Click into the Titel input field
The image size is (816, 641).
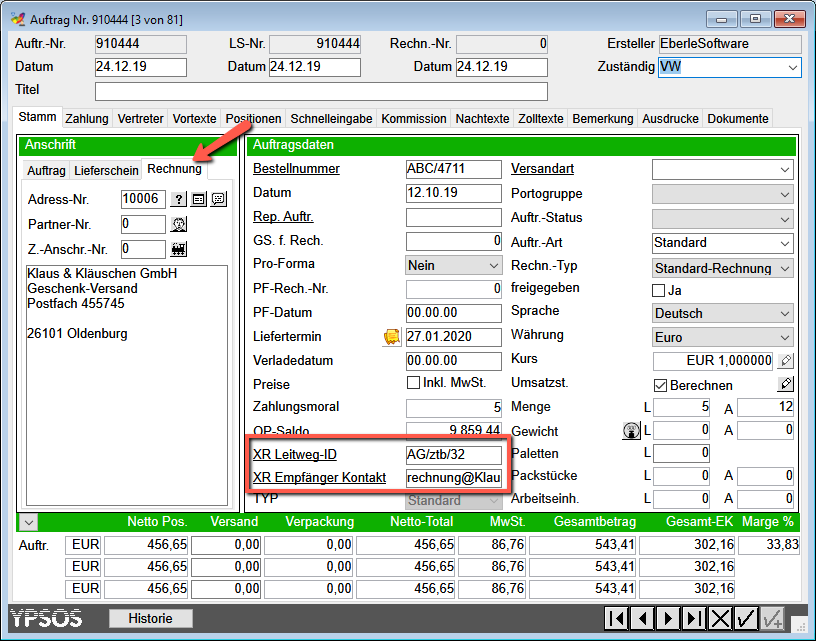(x=320, y=91)
